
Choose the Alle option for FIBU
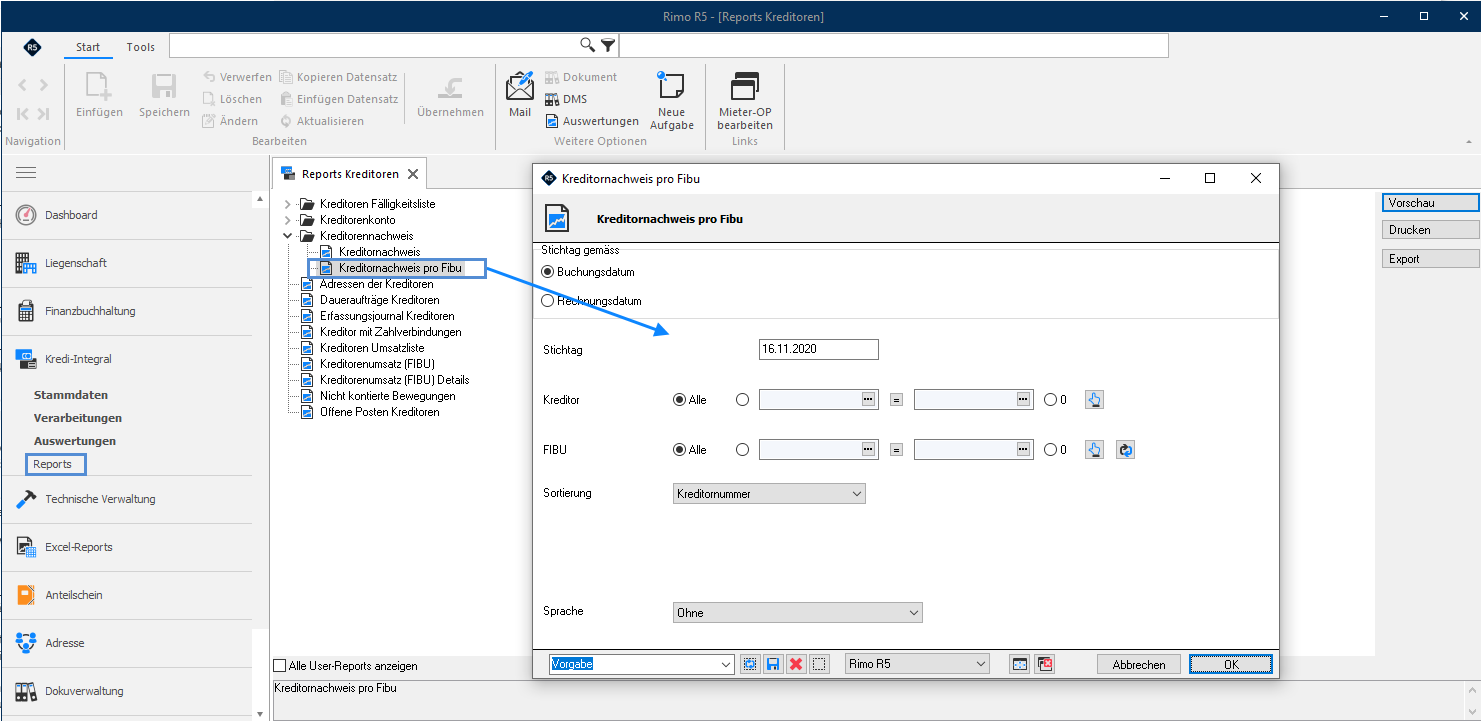point(680,450)
